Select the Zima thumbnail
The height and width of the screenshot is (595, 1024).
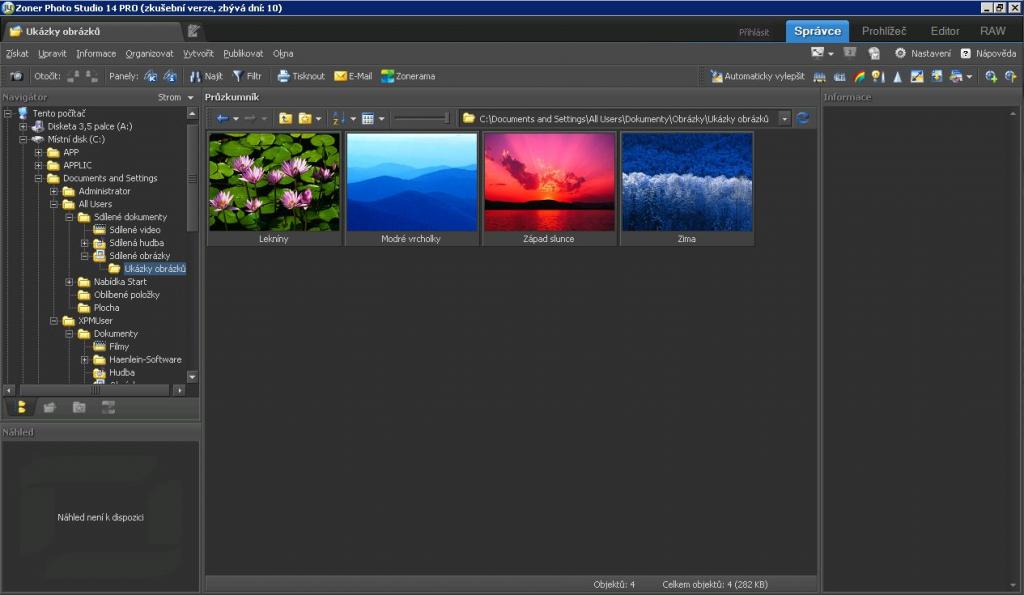(x=687, y=189)
